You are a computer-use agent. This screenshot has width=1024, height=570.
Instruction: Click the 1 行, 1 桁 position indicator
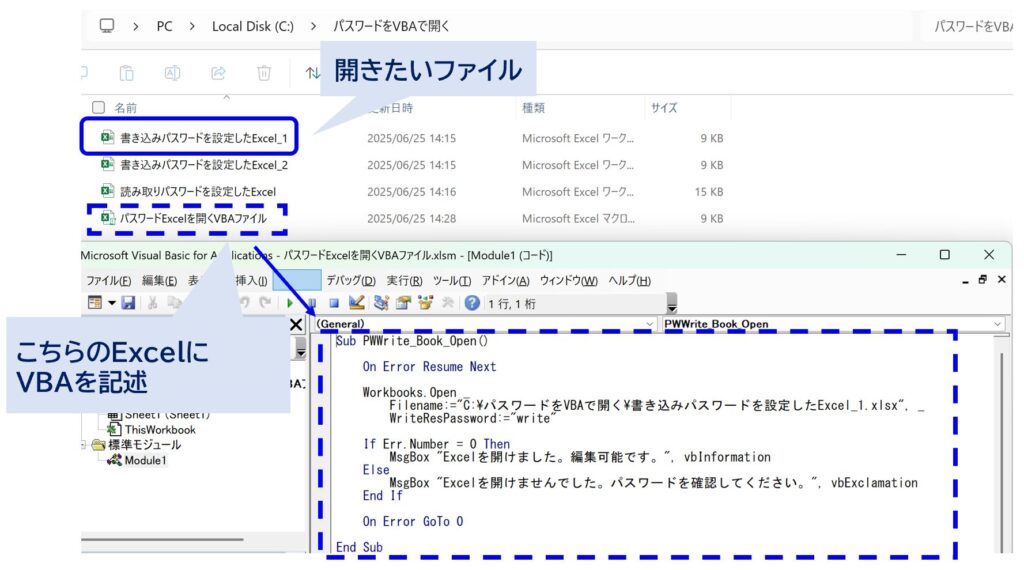(512, 304)
